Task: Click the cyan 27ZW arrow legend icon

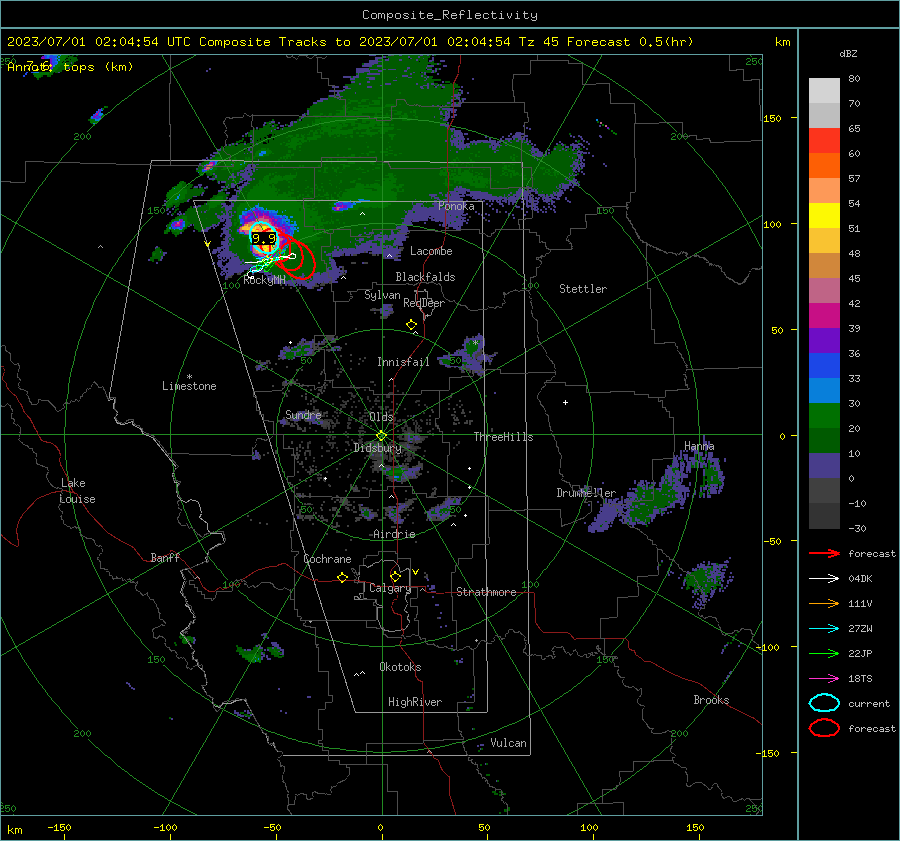Action: pyautogui.click(x=824, y=629)
